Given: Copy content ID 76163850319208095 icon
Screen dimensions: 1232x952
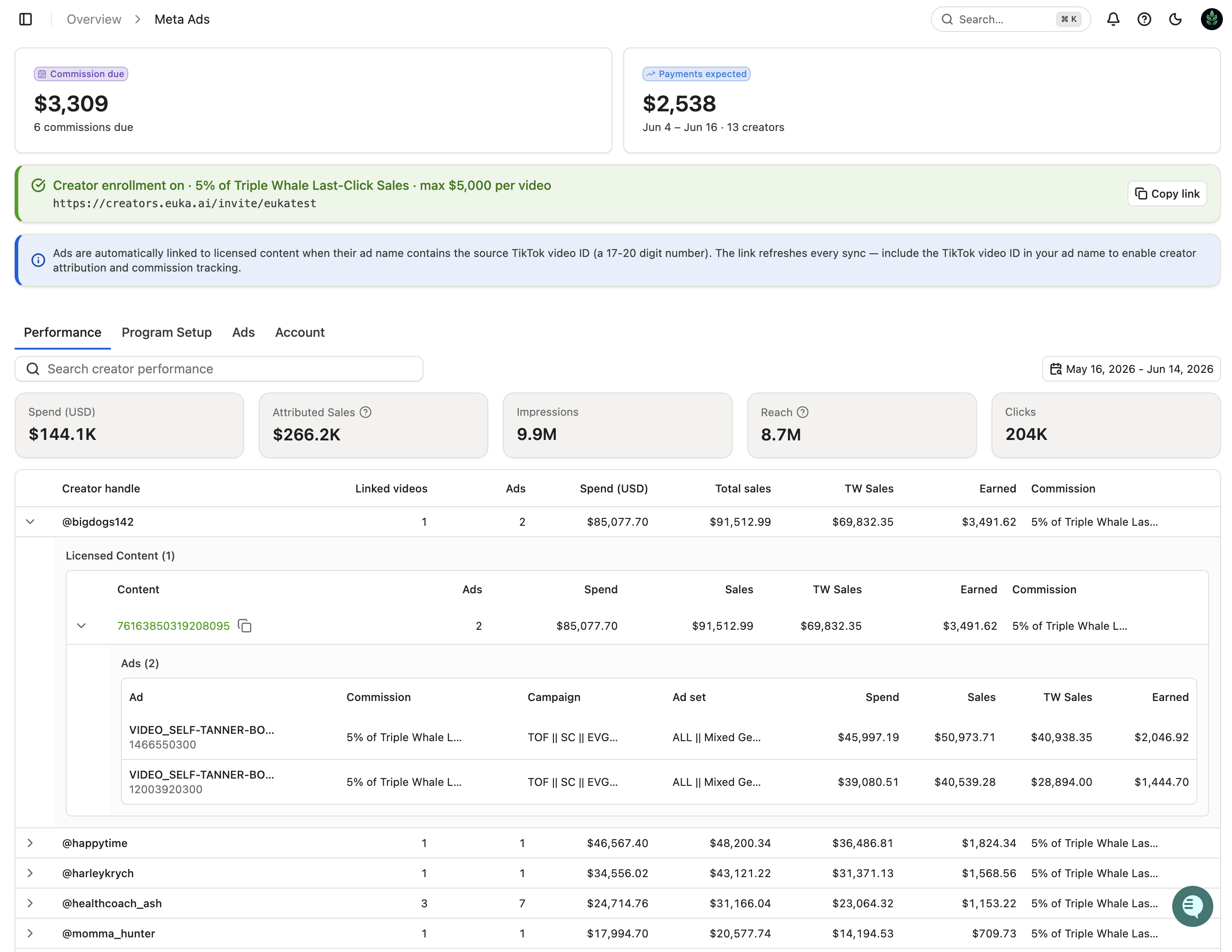Looking at the screenshot, I should coord(244,625).
